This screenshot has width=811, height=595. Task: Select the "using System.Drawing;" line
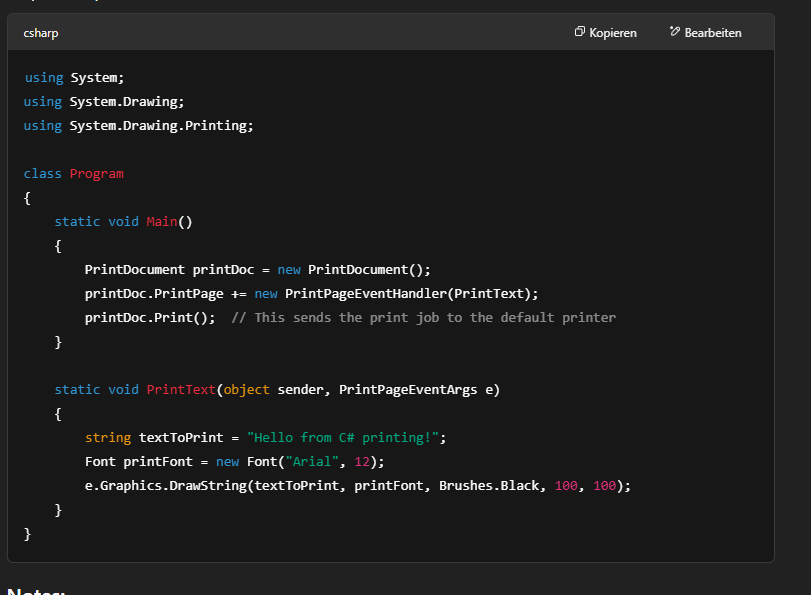point(104,101)
